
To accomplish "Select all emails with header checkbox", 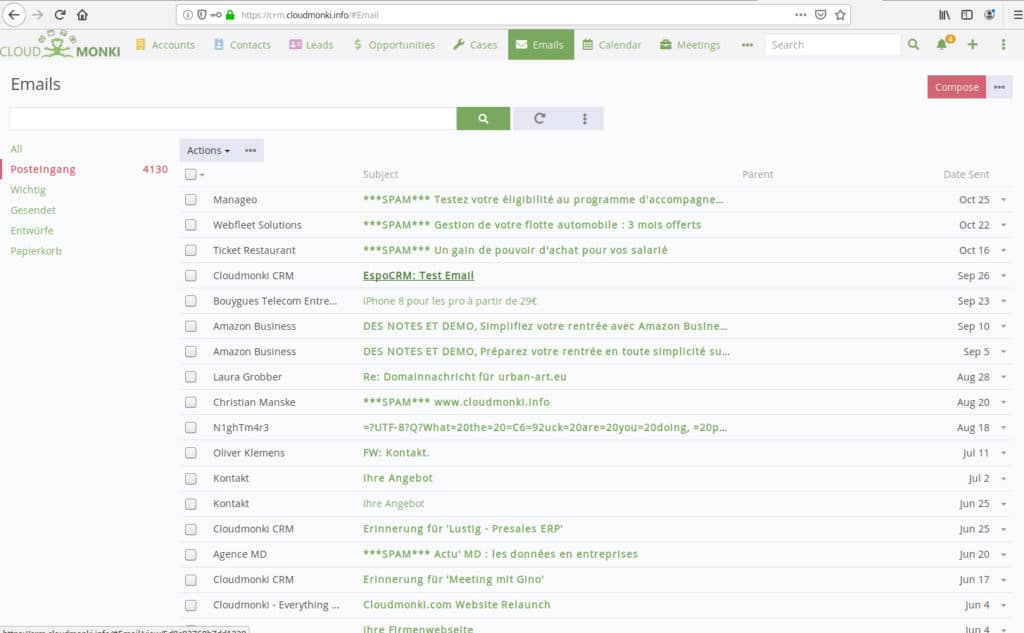I will click(191, 174).
